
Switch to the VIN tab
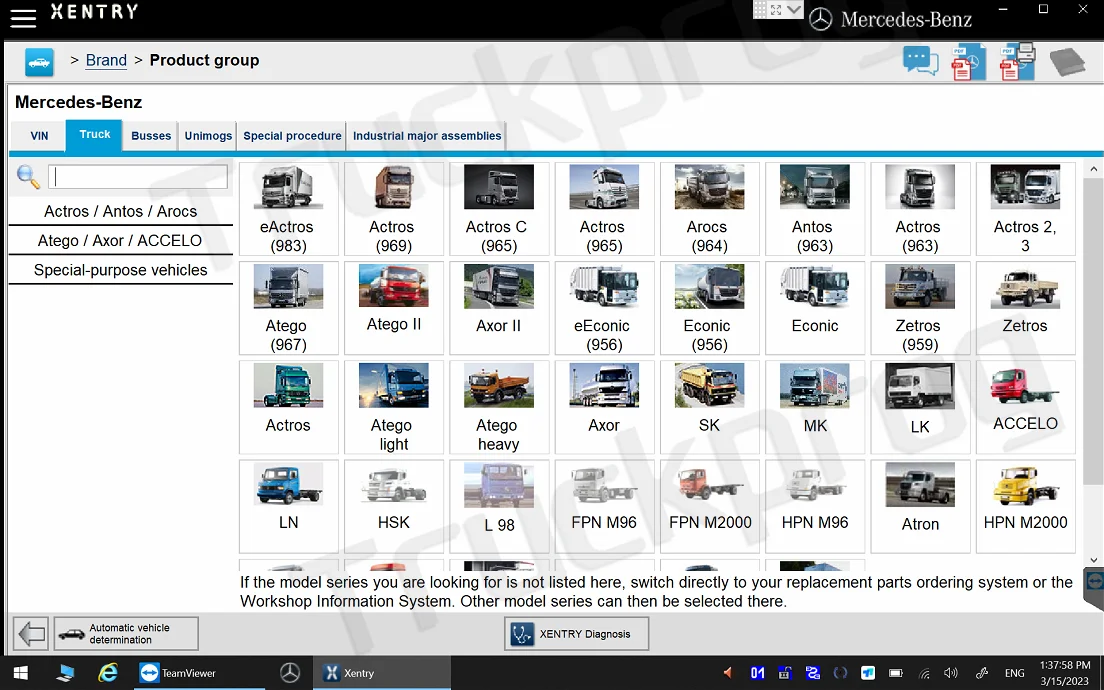[x=39, y=136]
